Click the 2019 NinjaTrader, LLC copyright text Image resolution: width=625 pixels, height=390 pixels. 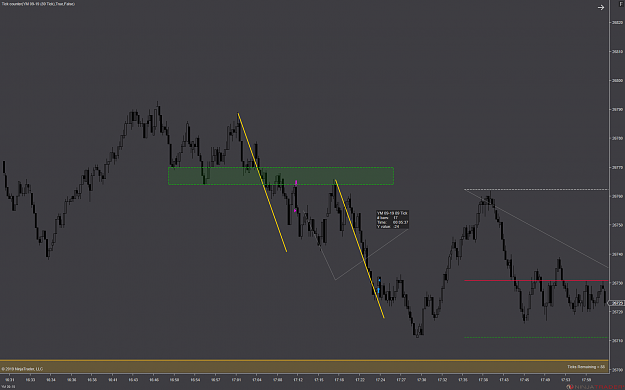coord(22,369)
